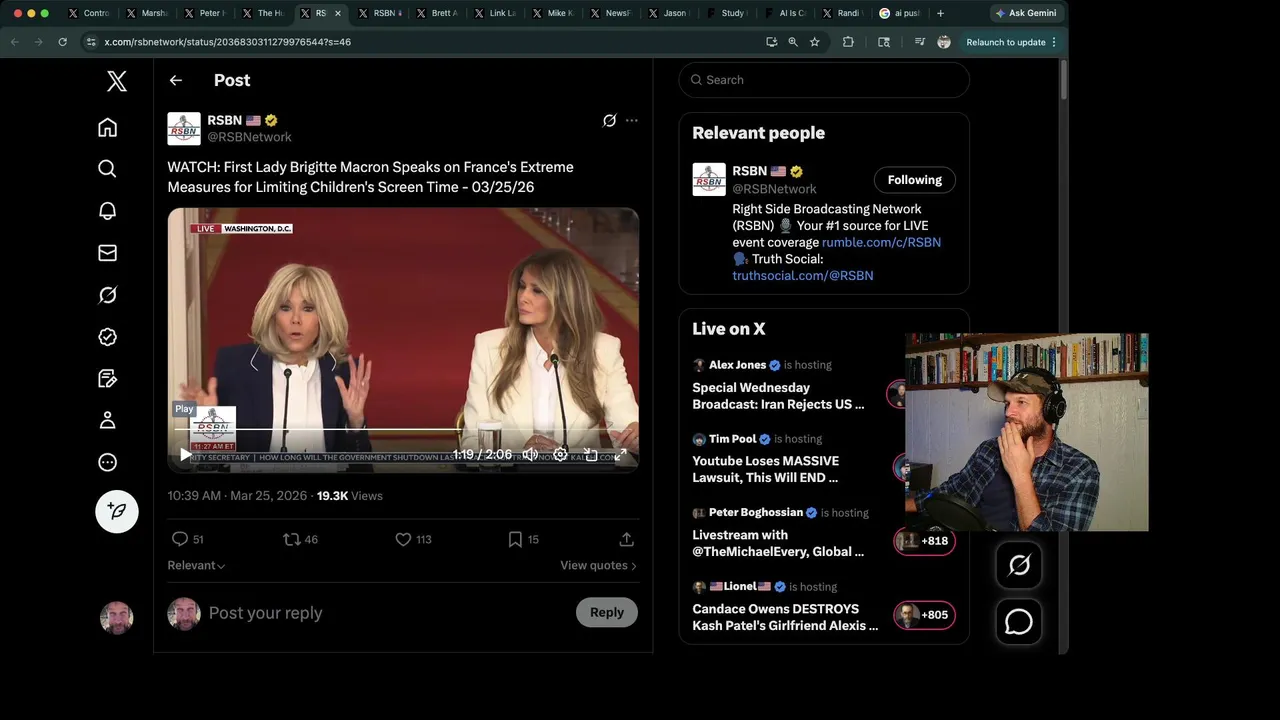This screenshot has height=720, width=1280.
Task: Open a new browser tab
Action: pyautogui.click(x=940, y=13)
